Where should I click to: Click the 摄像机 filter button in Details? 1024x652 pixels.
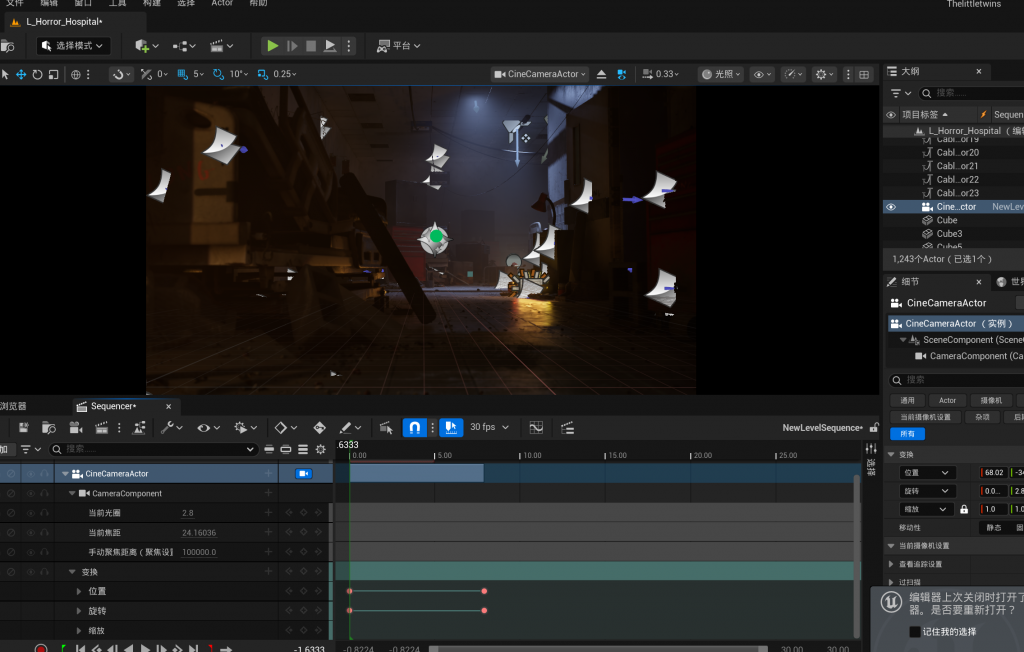(x=991, y=400)
